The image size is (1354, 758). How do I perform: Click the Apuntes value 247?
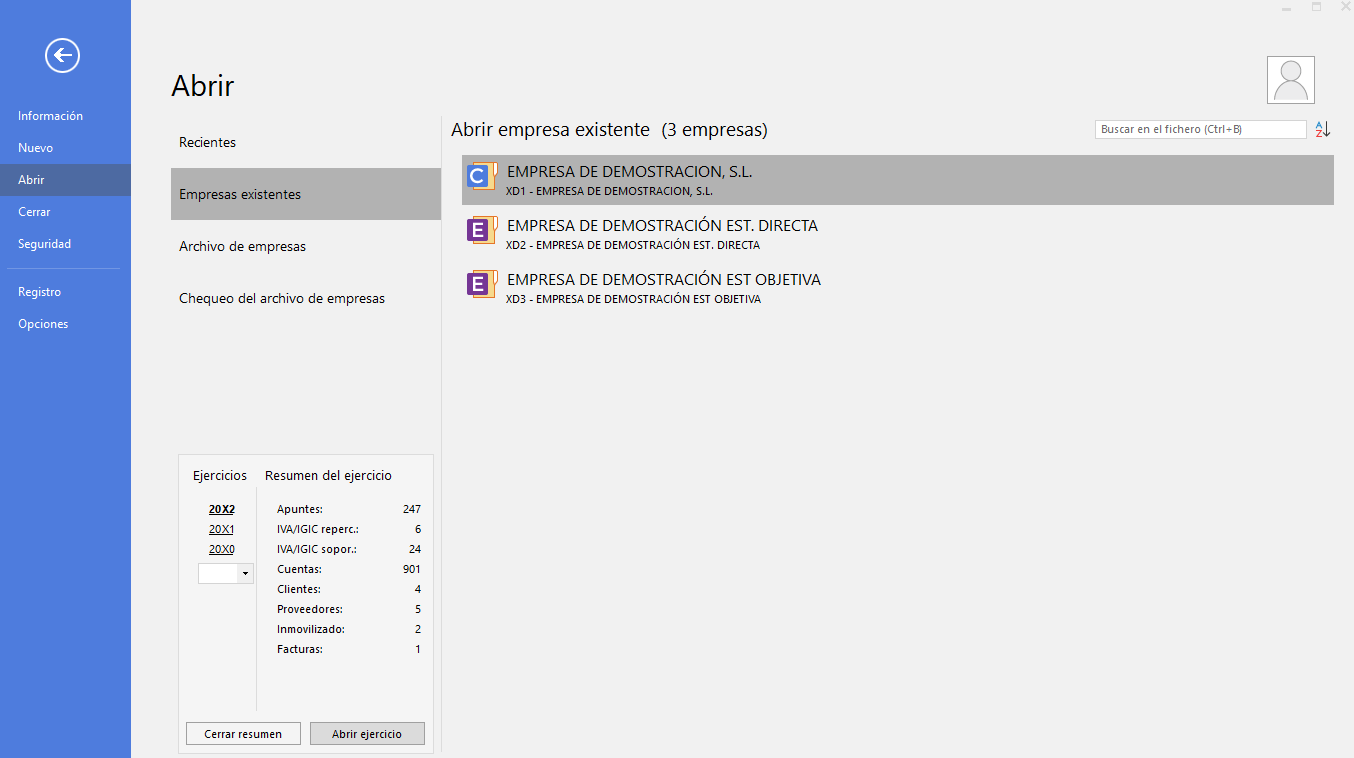tap(412, 509)
